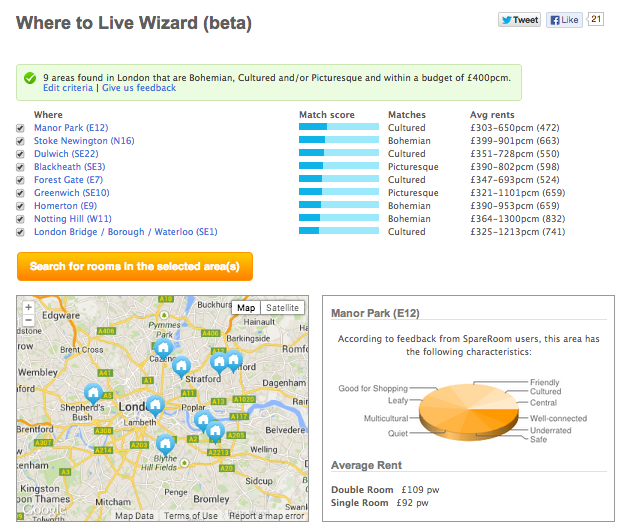This screenshot has height=532, width=631.
Task: Click Terms of Use on the map
Action: (191, 516)
